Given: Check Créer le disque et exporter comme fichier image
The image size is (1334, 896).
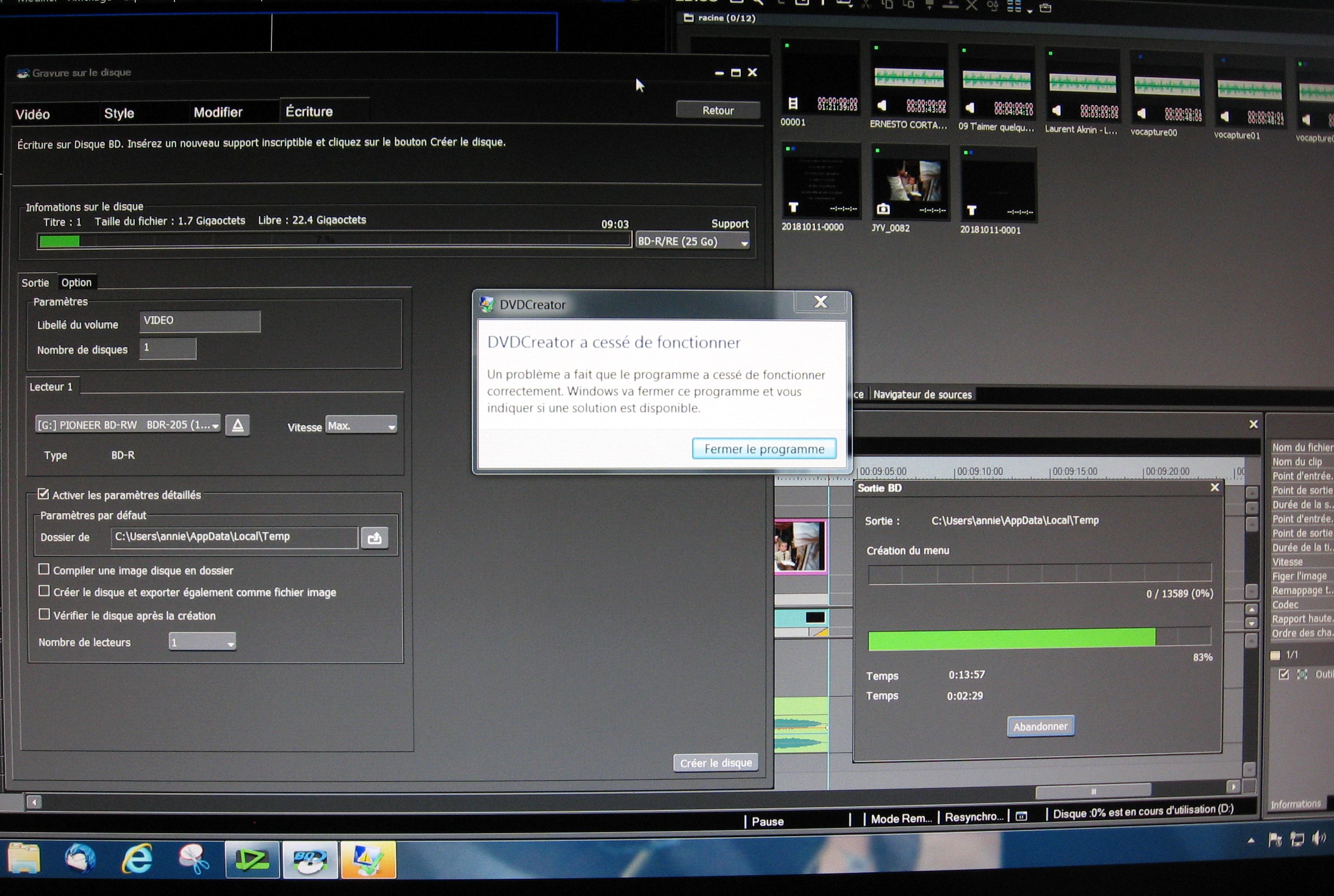Looking at the screenshot, I should point(44,591).
